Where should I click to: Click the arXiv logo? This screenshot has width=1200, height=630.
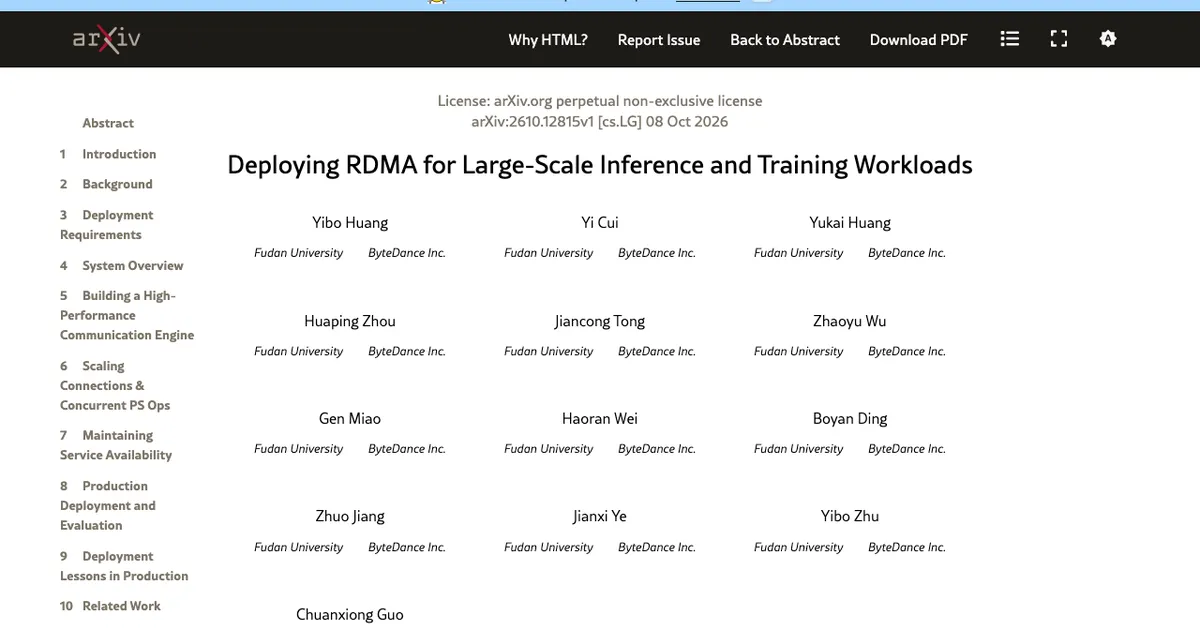click(x=107, y=39)
